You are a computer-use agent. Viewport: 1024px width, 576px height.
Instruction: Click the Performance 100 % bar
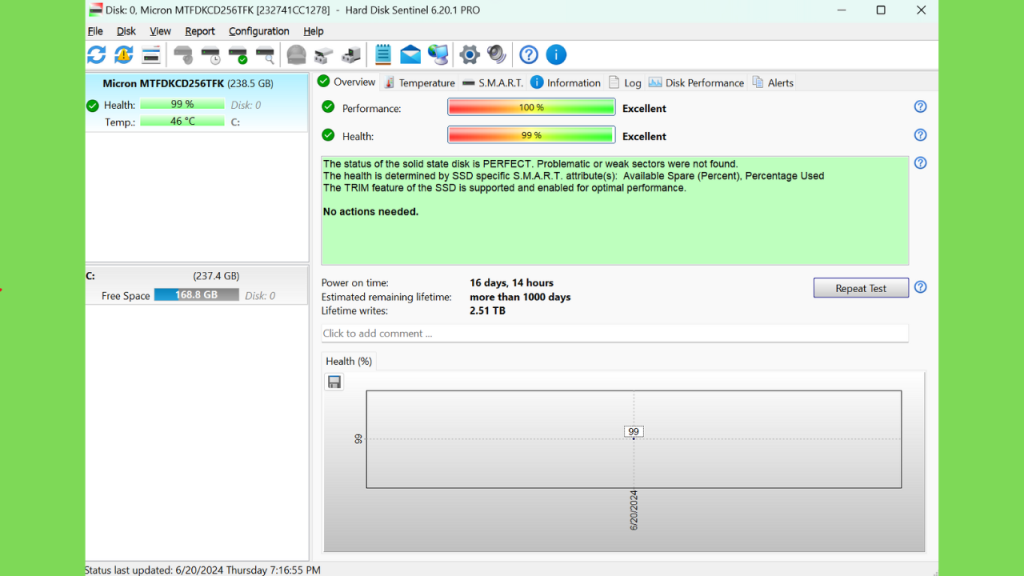pos(531,107)
